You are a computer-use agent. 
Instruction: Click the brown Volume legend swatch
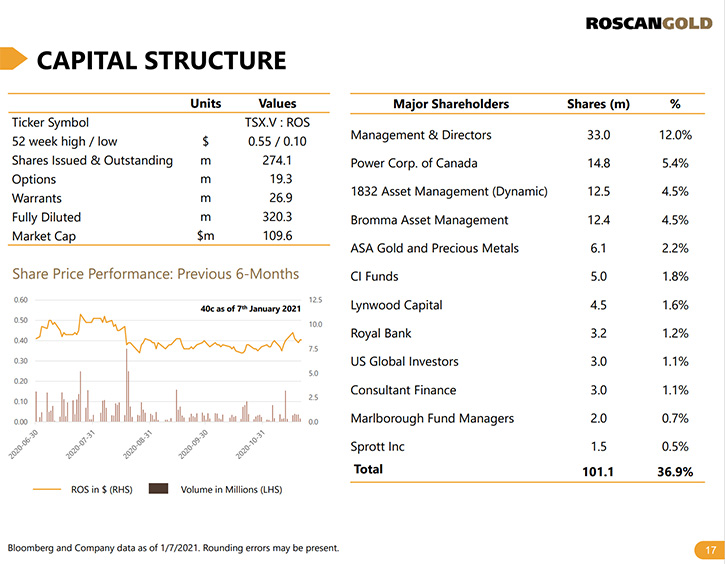(158, 489)
